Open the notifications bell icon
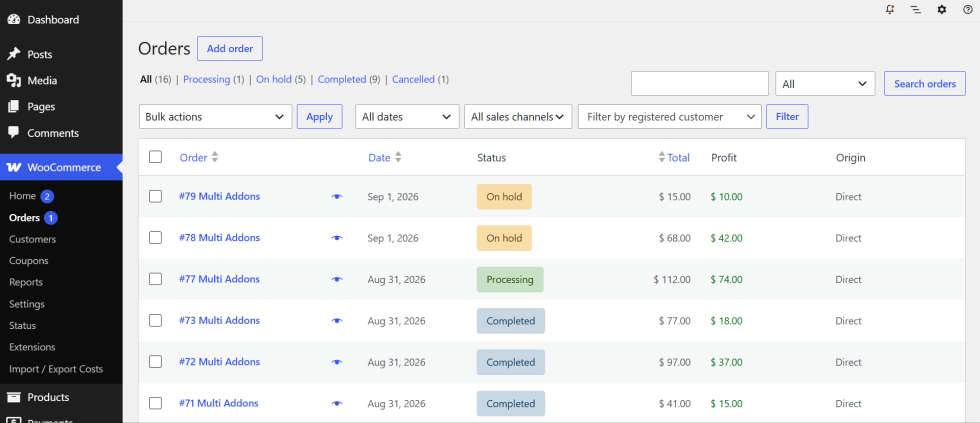 [x=890, y=9]
